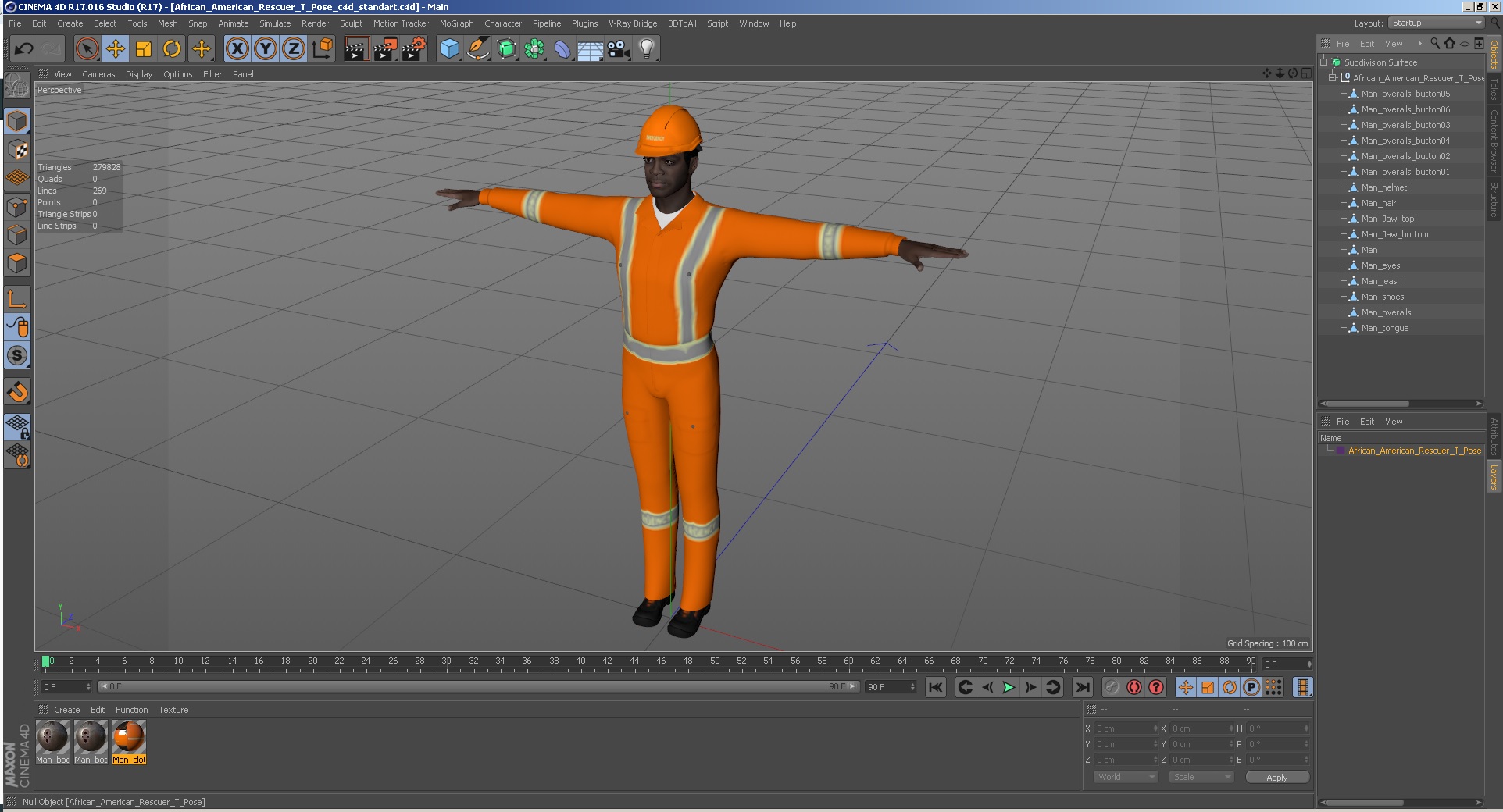Jump to the end of animation

[x=1082, y=687]
